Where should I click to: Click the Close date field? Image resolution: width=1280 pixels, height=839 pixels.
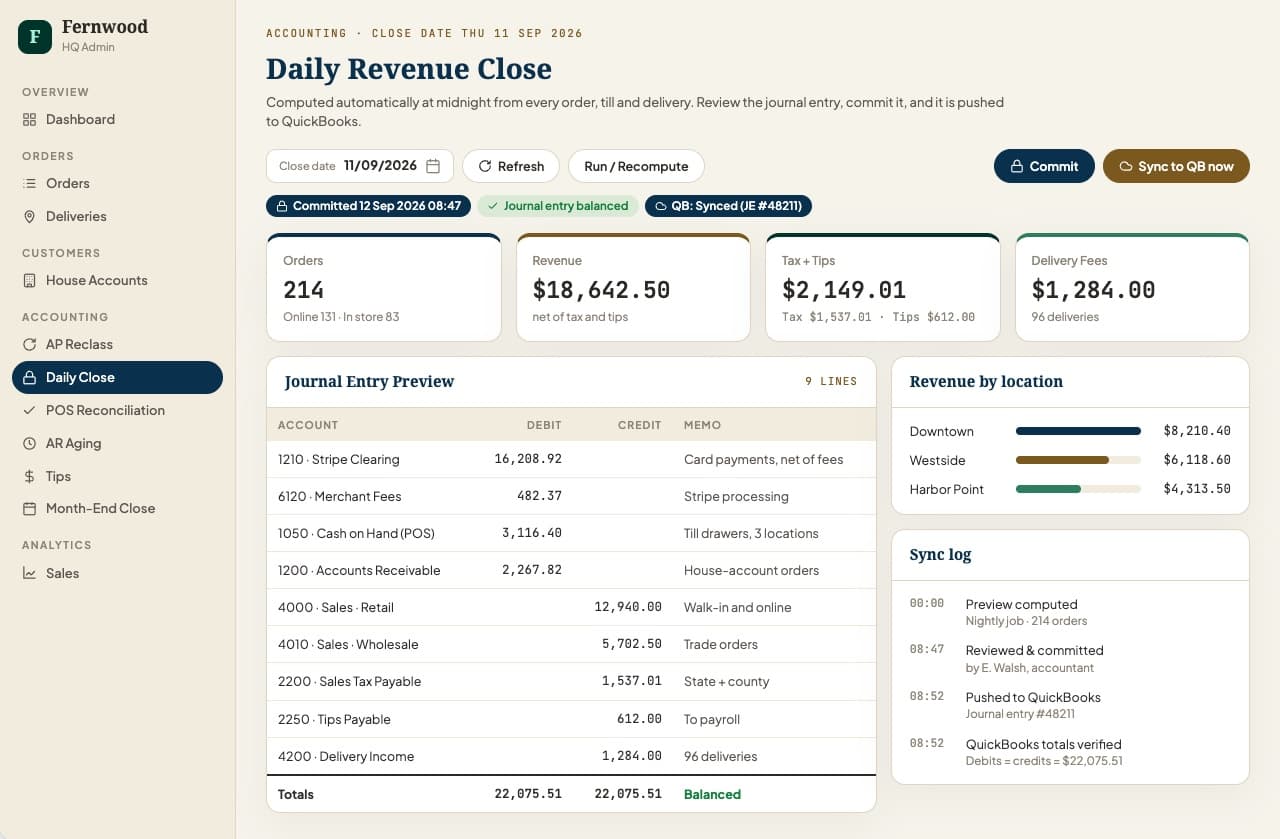[x=360, y=166]
